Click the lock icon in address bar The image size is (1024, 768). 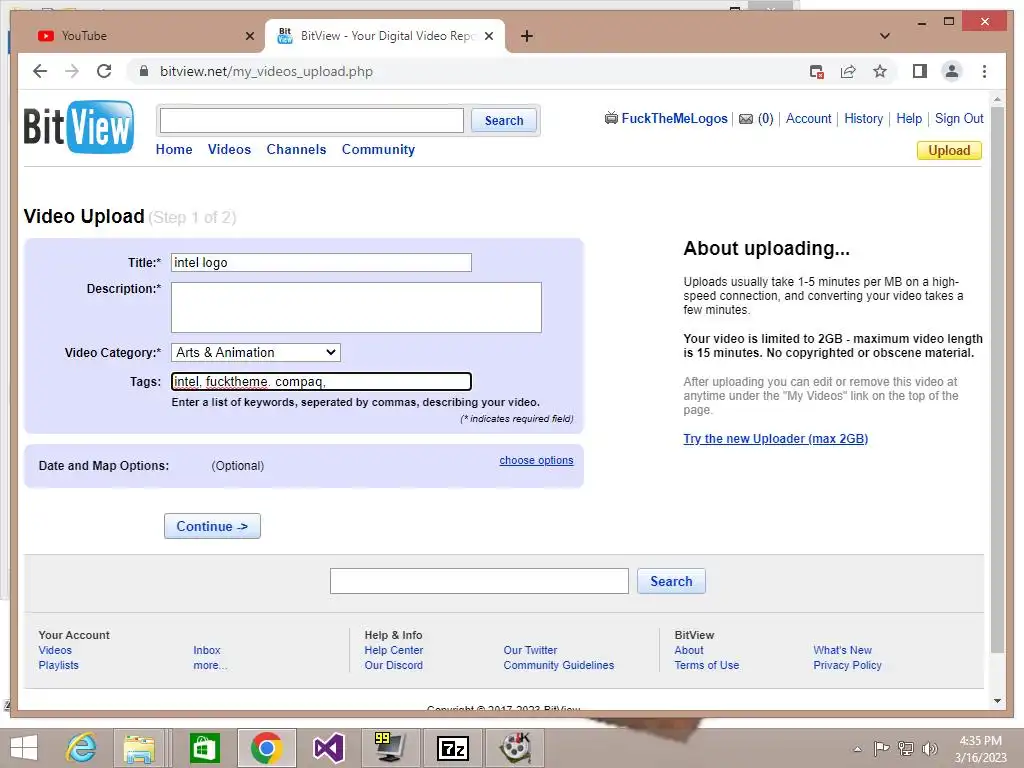144,71
